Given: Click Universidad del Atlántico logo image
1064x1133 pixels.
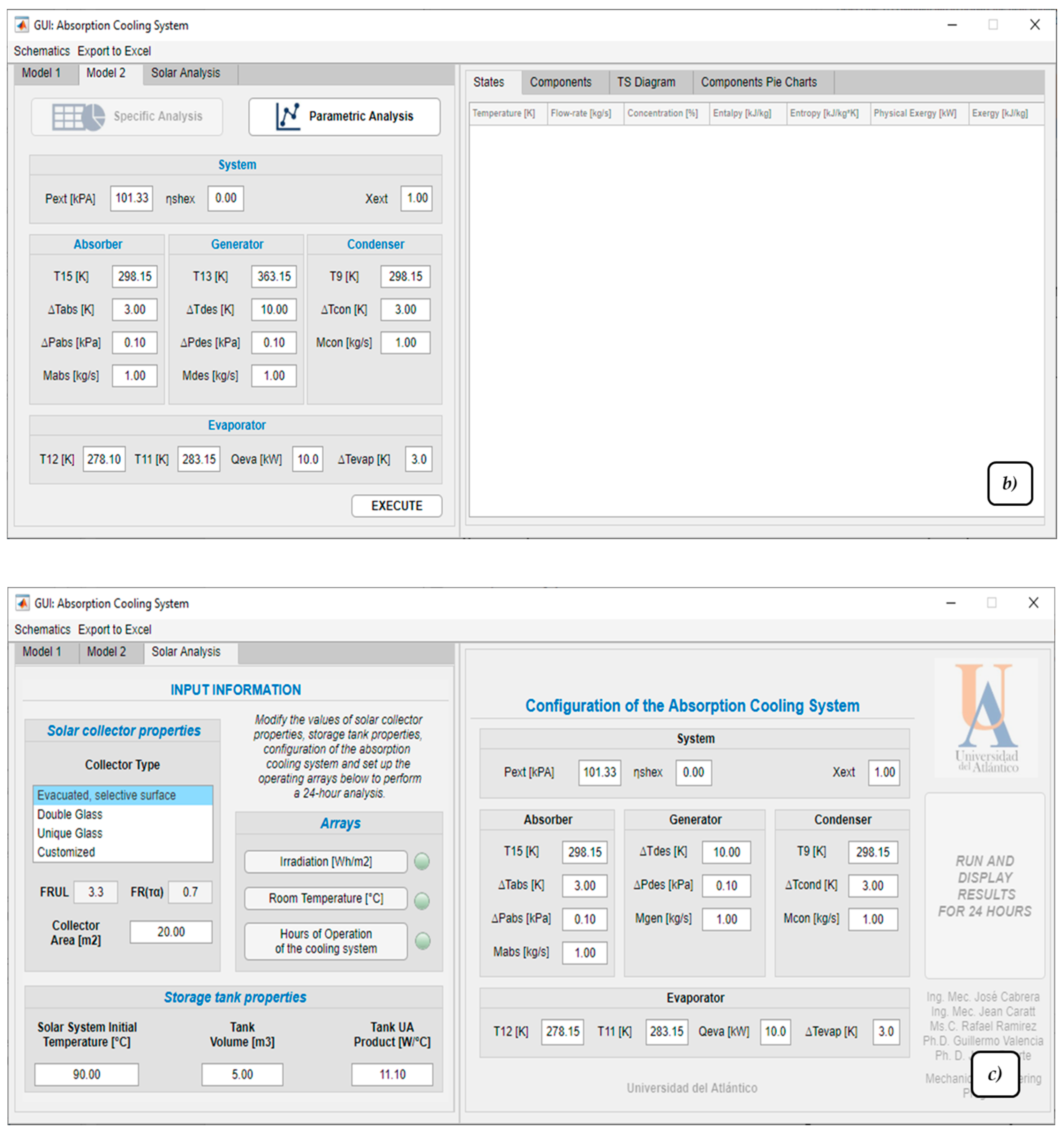Looking at the screenshot, I should tap(986, 717).
